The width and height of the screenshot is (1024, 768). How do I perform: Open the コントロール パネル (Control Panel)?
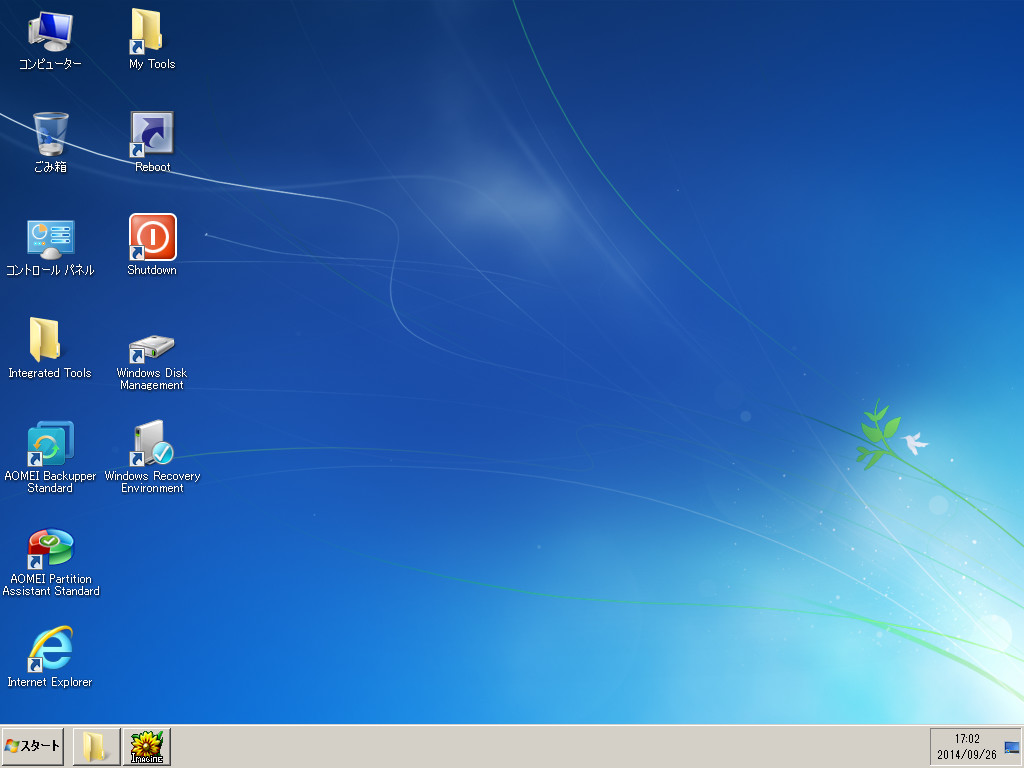[x=50, y=238]
